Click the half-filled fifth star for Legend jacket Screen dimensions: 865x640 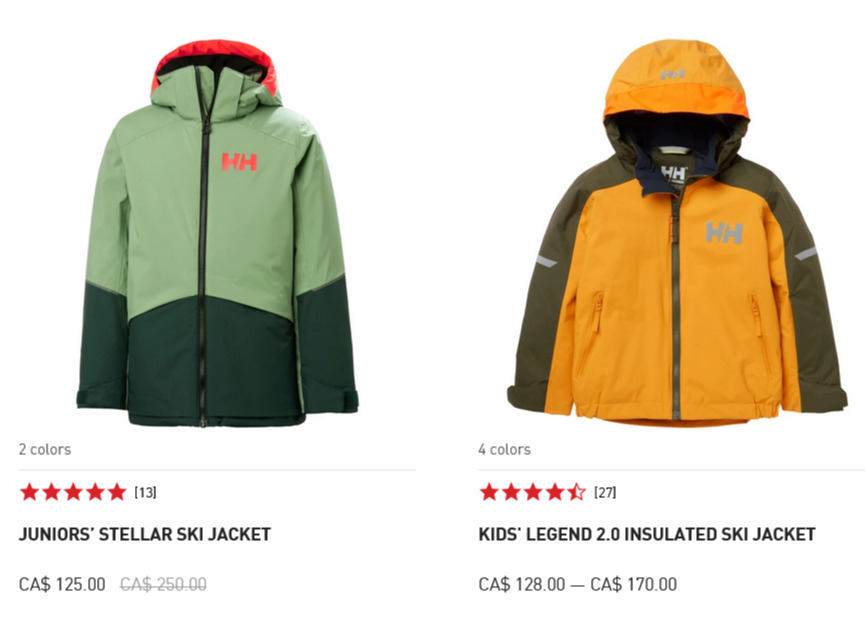576,492
